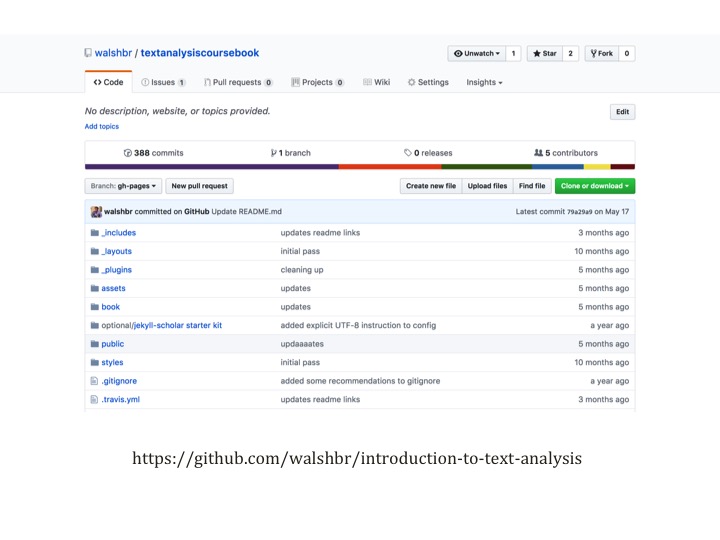The height and width of the screenshot is (540, 720).
Task: Open the 'updaaaates' commit message
Action: 302,344
